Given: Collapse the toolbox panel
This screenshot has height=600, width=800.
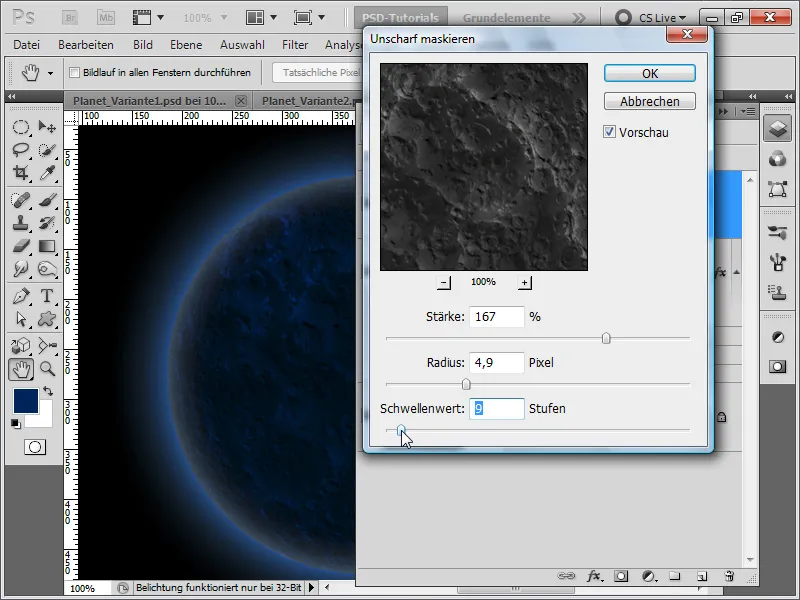Looking at the screenshot, I should coord(11,96).
